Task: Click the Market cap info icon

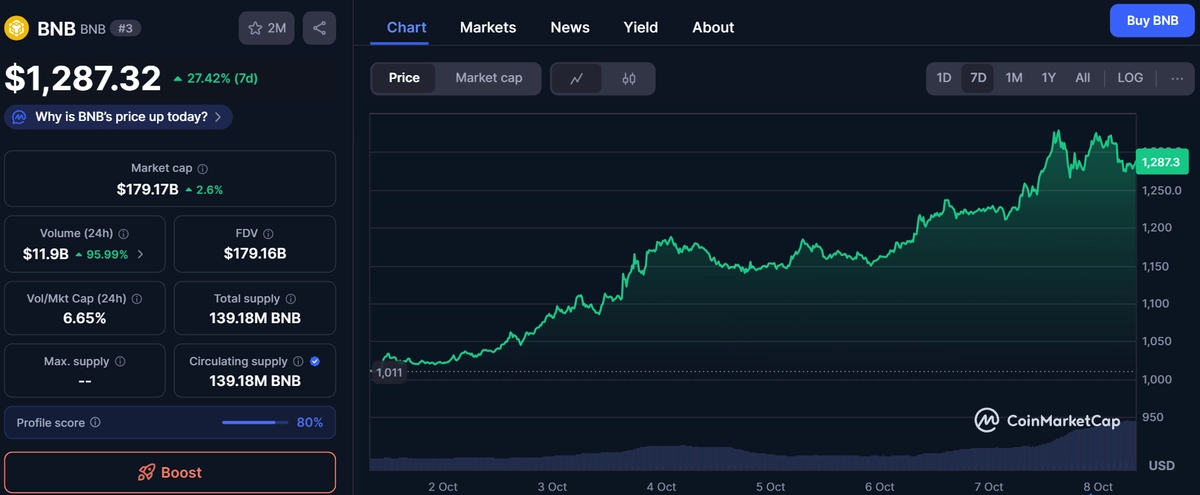Action: (203, 169)
